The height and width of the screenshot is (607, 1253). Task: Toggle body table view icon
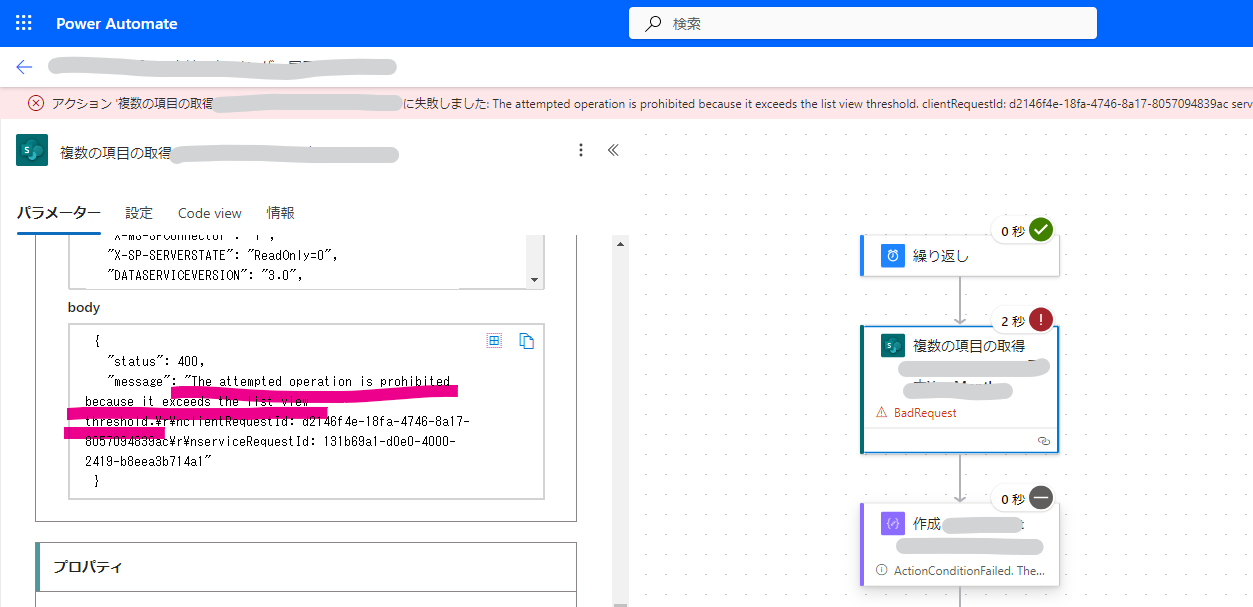click(494, 341)
